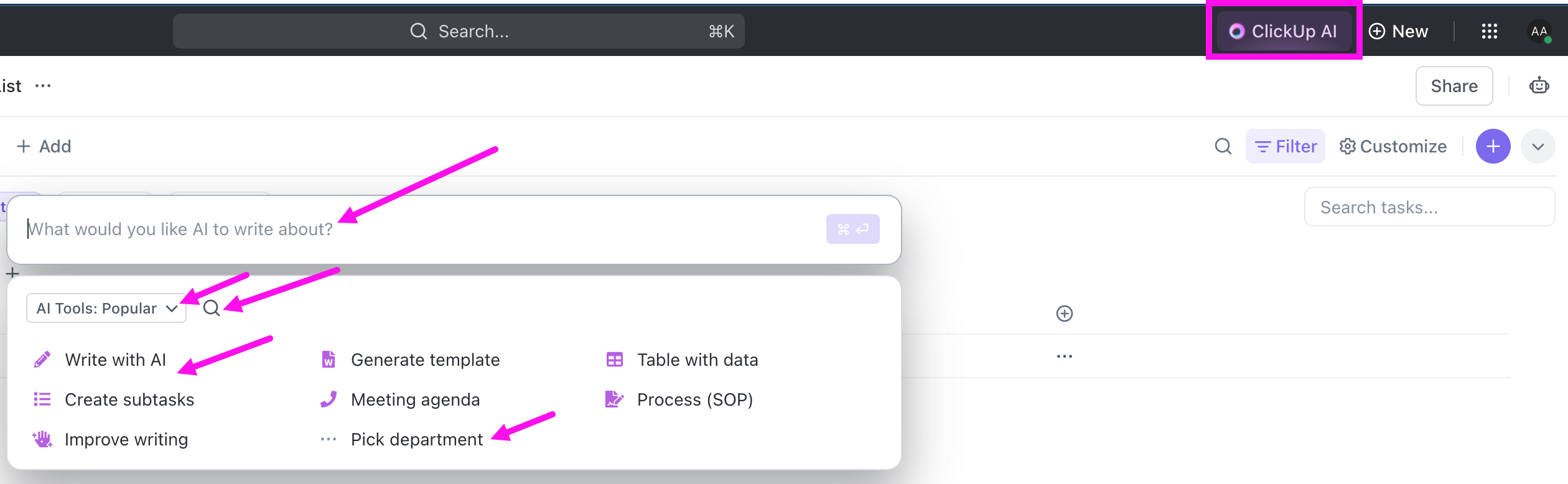Click the automation bot icon near Share
The image size is (1568, 484).
(x=1539, y=85)
